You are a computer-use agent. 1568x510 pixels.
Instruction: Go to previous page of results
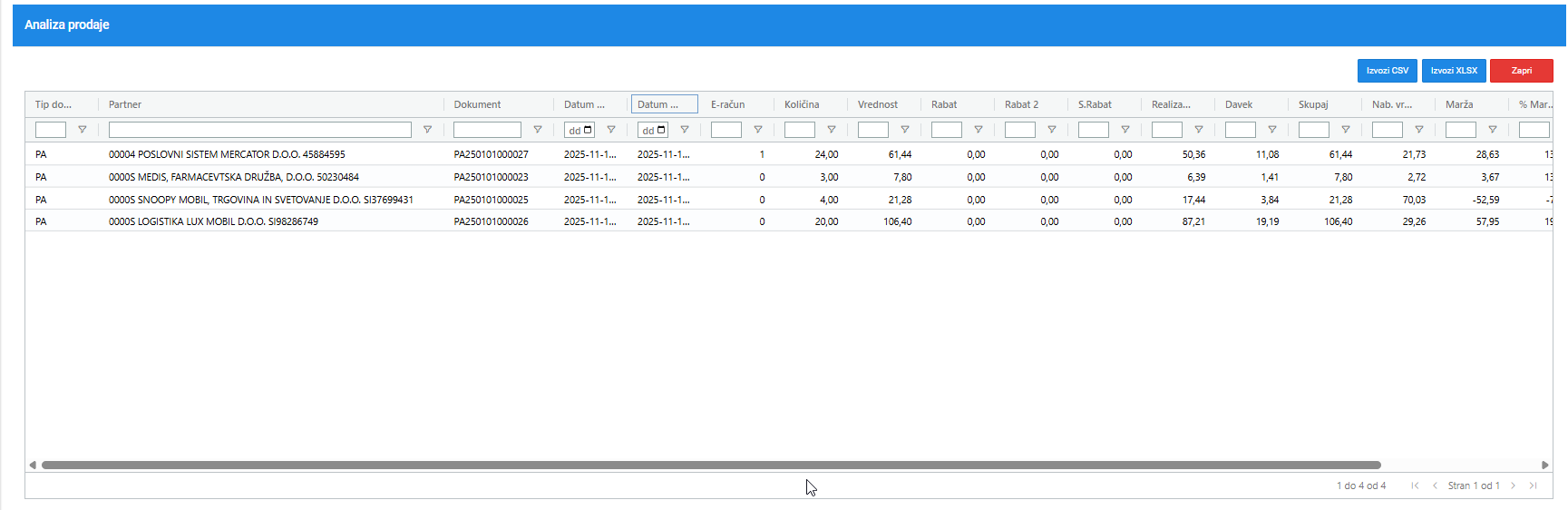(x=1435, y=485)
